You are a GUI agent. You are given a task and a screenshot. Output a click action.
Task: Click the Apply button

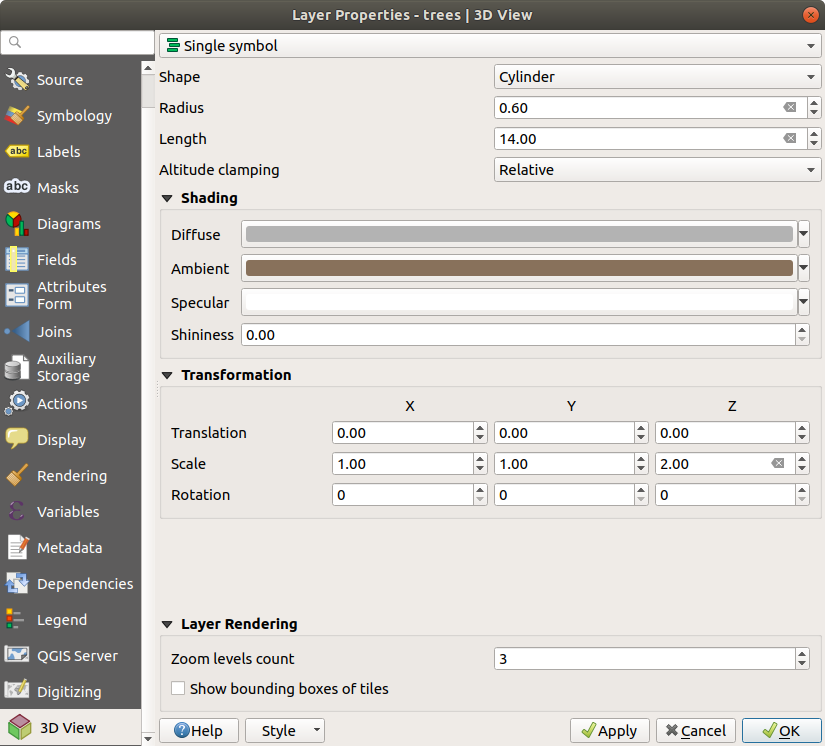click(609, 731)
